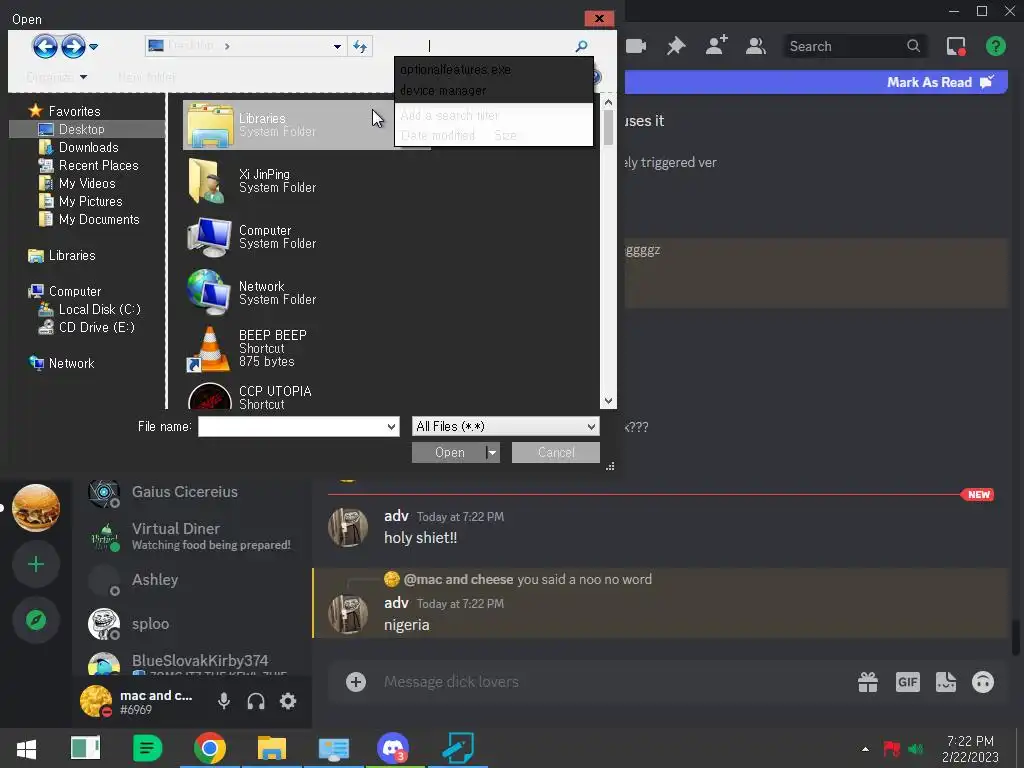This screenshot has width=1024, height=768.
Task: Expand the Open button split arrow
Action: coord(493,453)
